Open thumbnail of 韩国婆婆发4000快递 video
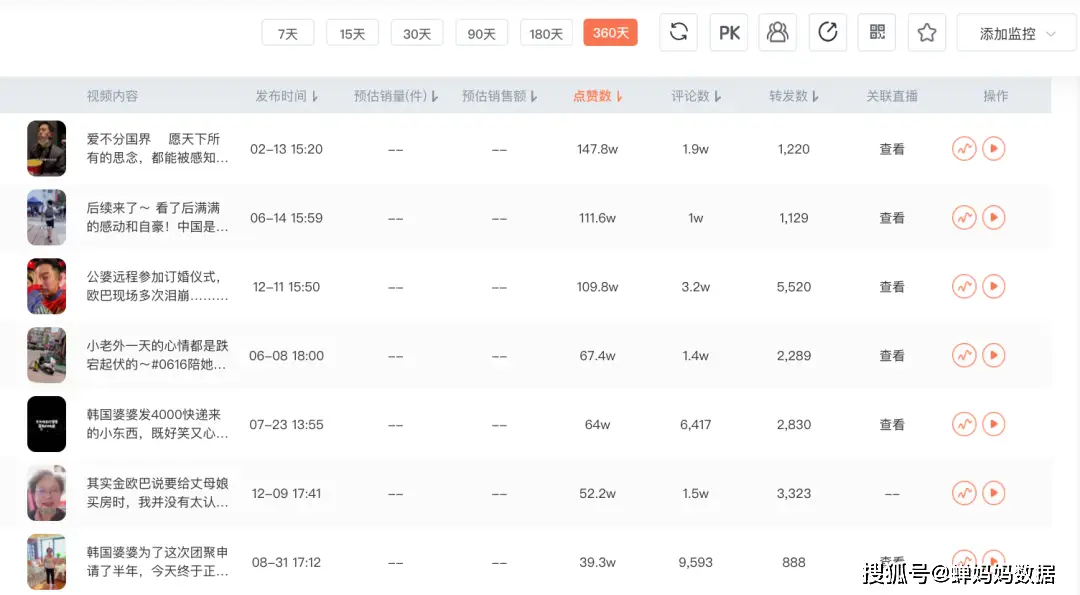Viewport: 1080px width, 595px height. point(46,424)
